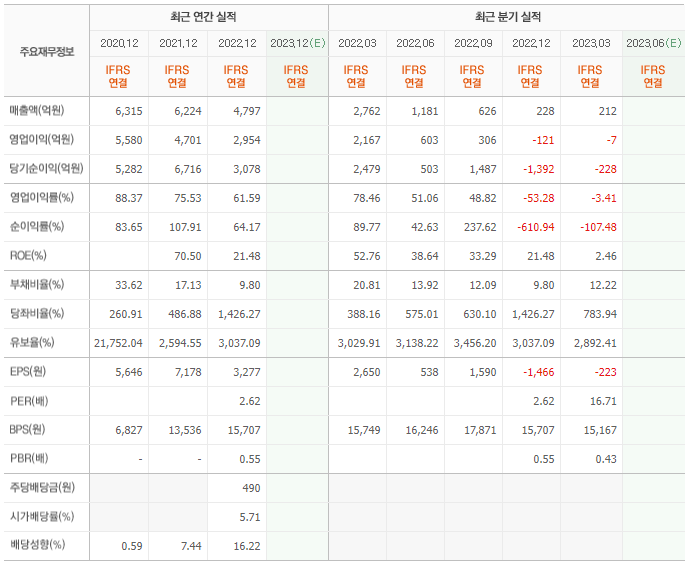Viewport: 690px width, 564px height.
Task: Click the EPS(원) row label
Action: [x=28, y=372]
